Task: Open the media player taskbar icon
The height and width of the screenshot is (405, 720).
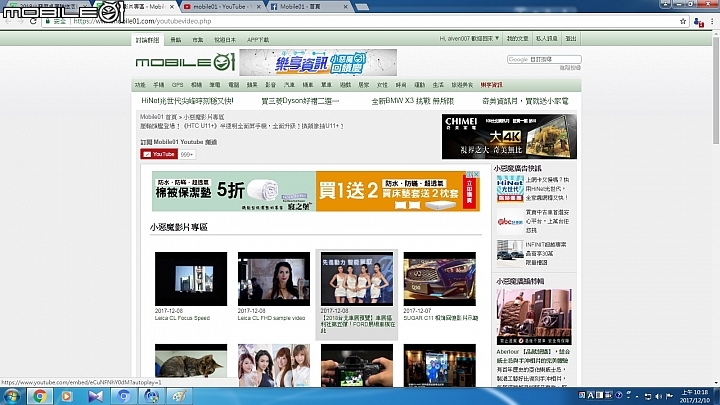Action: pos(67,396)
